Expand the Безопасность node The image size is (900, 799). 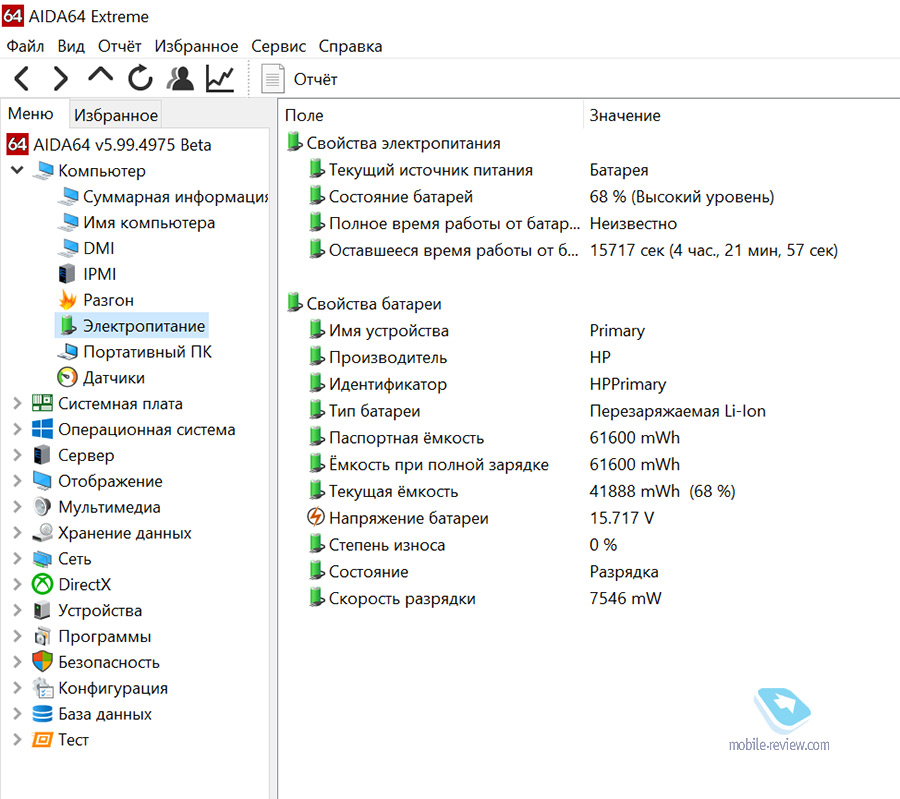[x=17, y=662]
